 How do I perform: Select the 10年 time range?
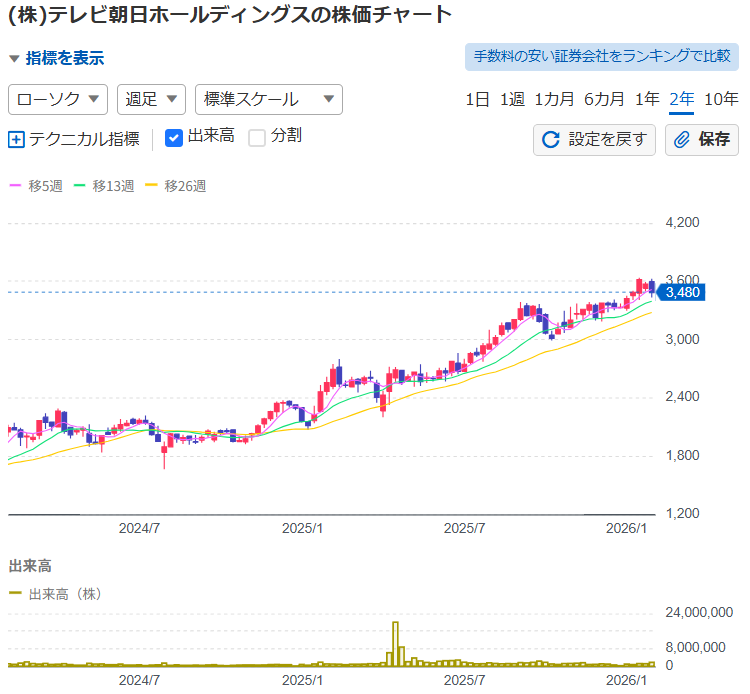[x=721, y=99]
